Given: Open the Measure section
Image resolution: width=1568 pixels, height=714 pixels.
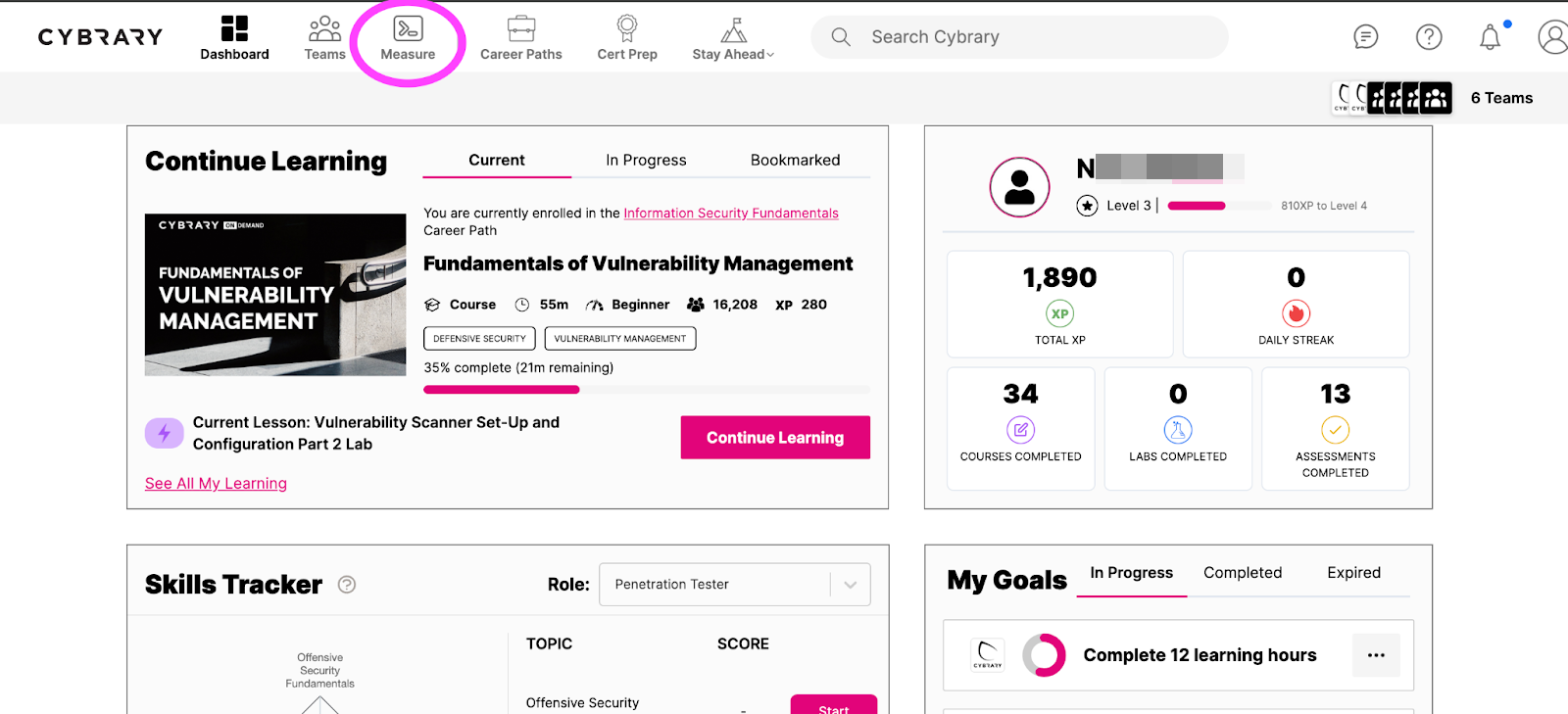Looking at the screenshot, I should point(408,38).
